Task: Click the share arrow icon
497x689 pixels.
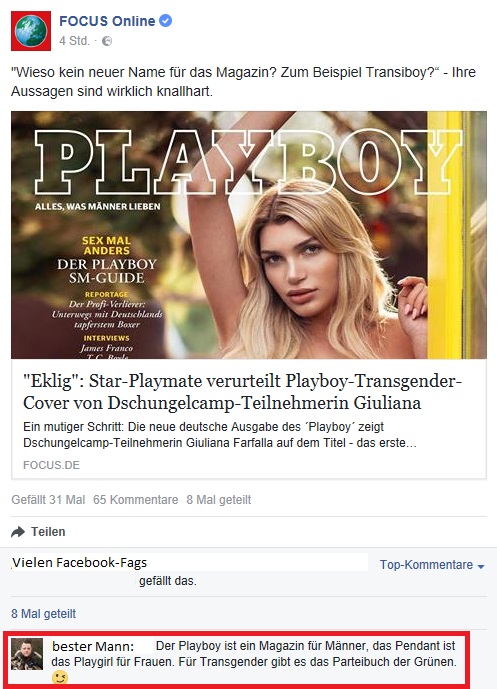Action: 18,532
